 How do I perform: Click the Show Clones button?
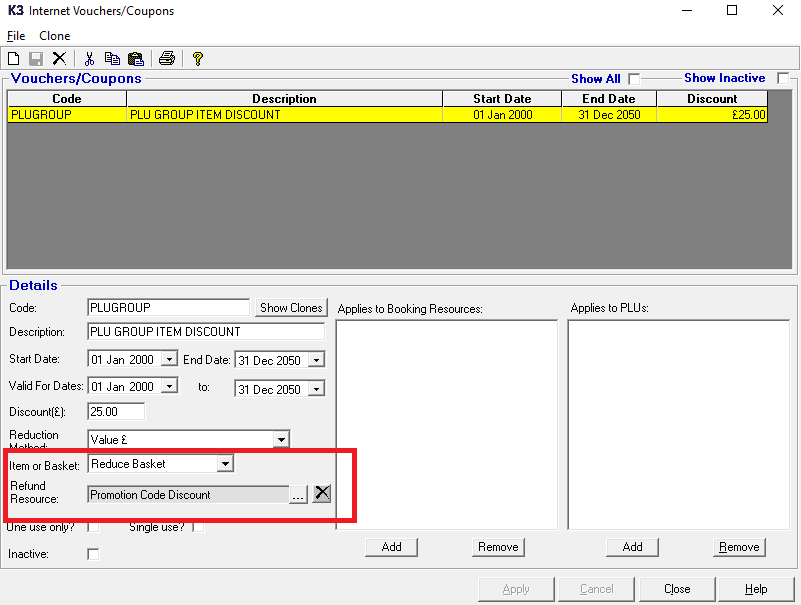pos(291,308)
